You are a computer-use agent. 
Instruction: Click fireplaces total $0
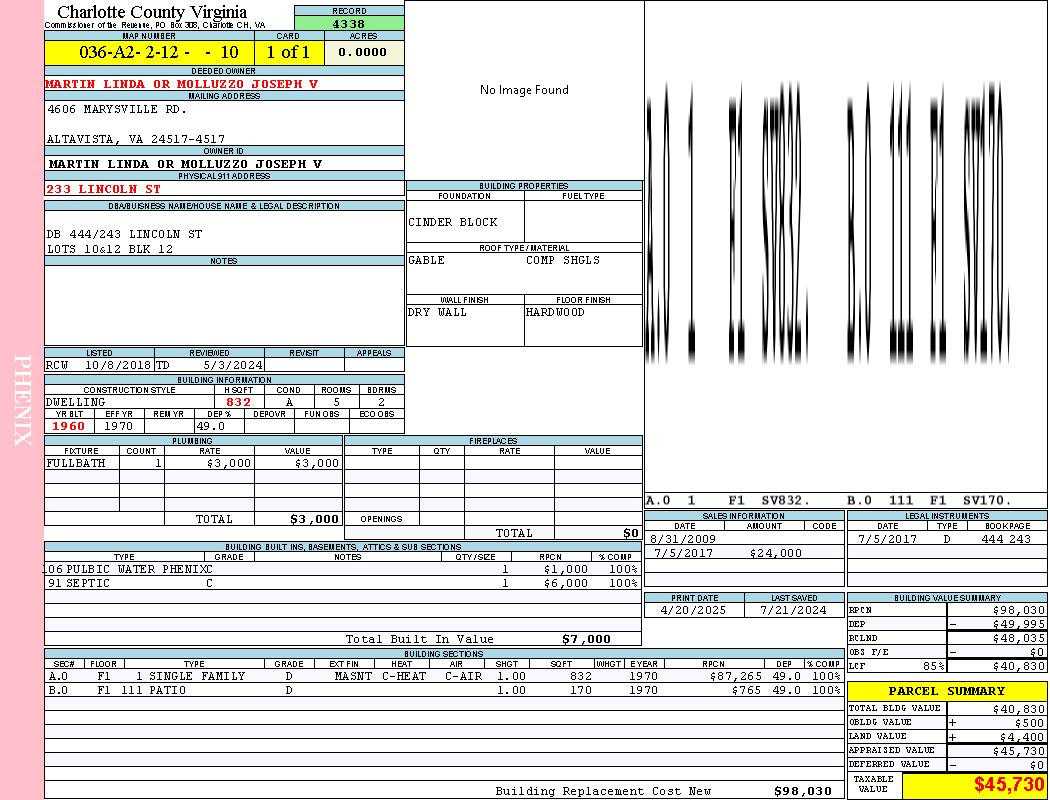click(x=631, y=533)
